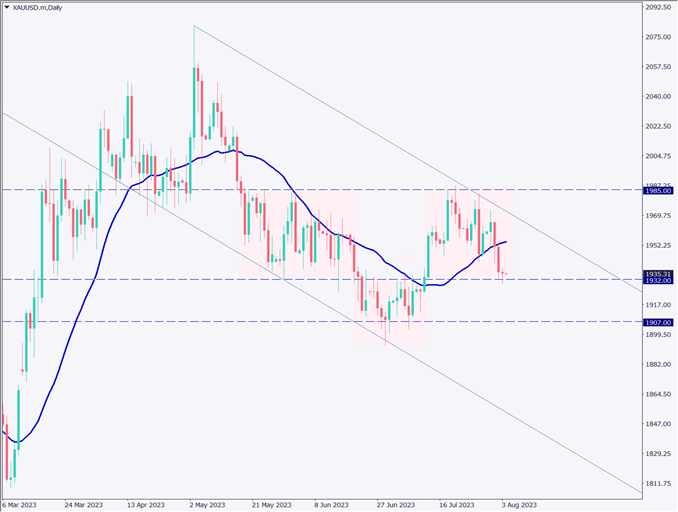The image size is (678, 512).
Task: Select the dashed horizontal line at 1985.00
Action: pos(300,189)
